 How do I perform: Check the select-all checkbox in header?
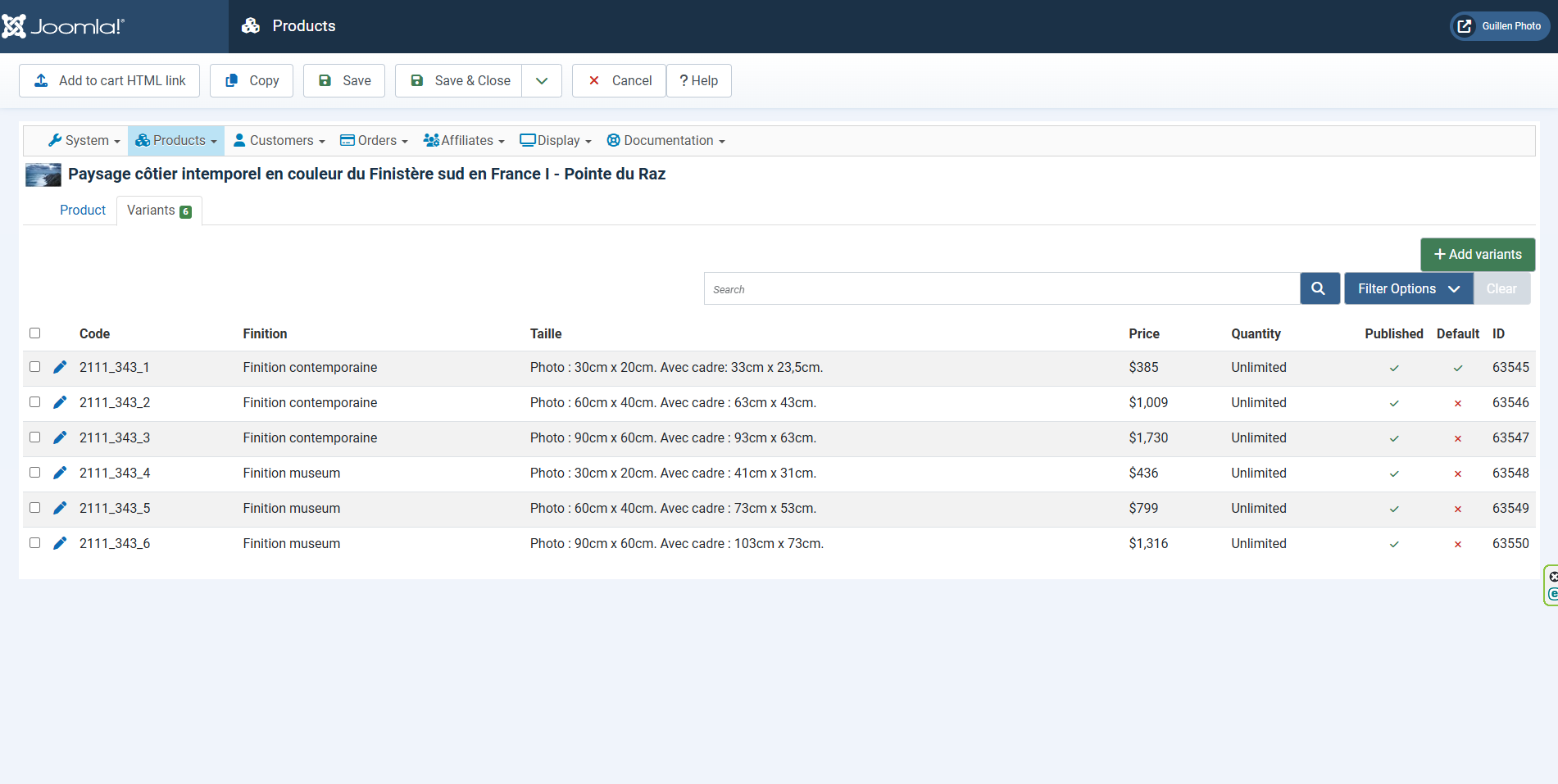[x=35, y=333]
